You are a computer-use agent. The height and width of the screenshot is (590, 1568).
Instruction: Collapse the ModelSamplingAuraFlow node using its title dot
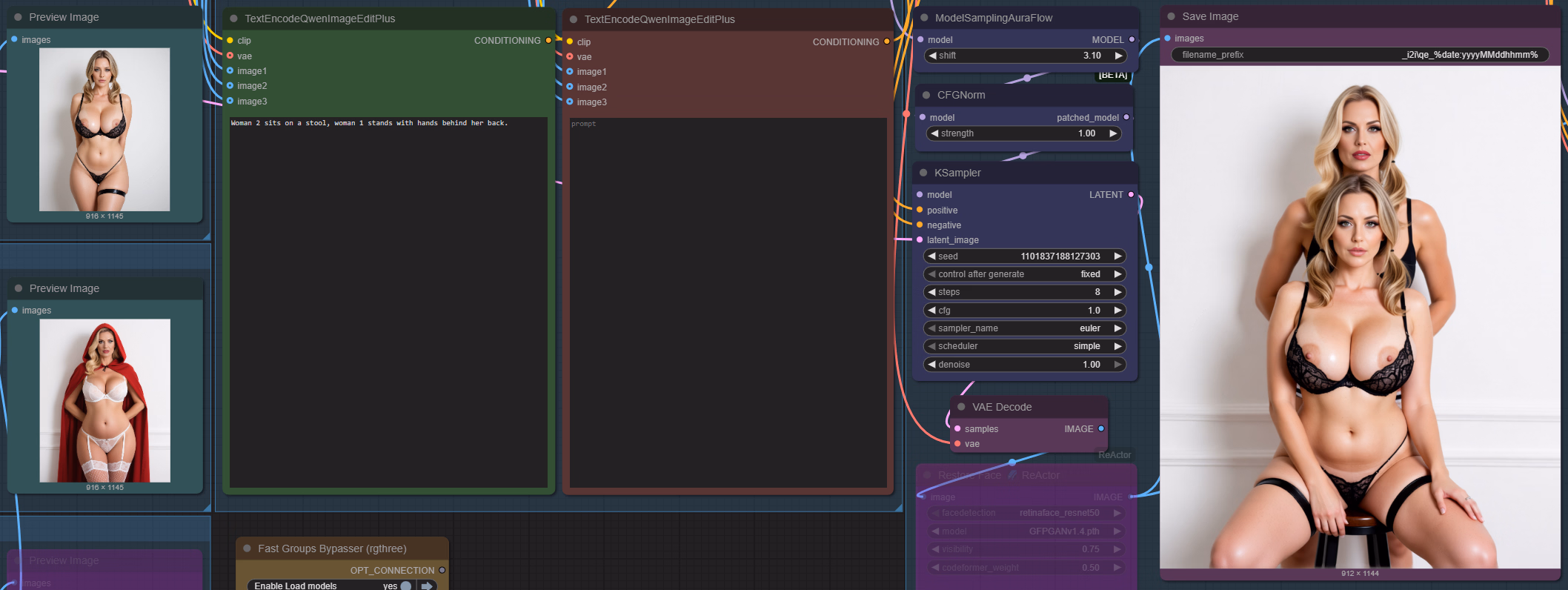pyautogui.click(x=924, y=18)
